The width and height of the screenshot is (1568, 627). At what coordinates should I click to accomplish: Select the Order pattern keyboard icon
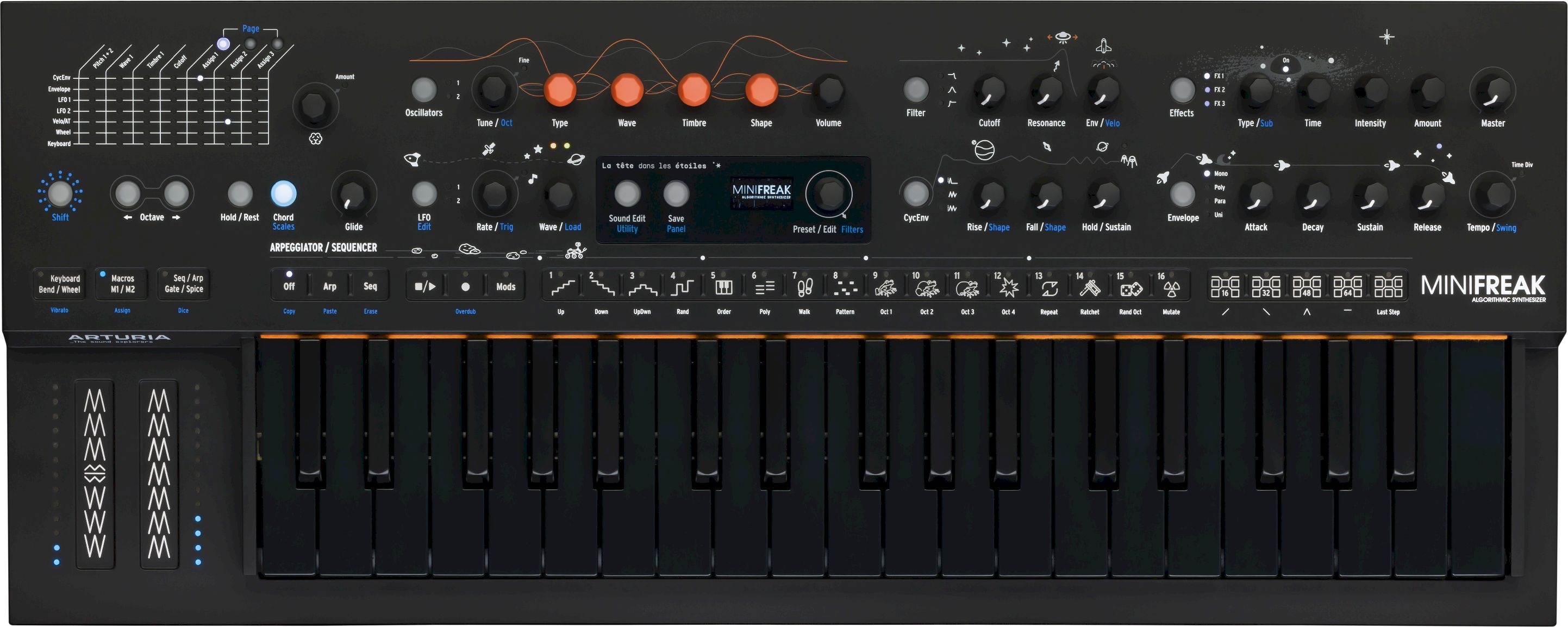point(723,286)
